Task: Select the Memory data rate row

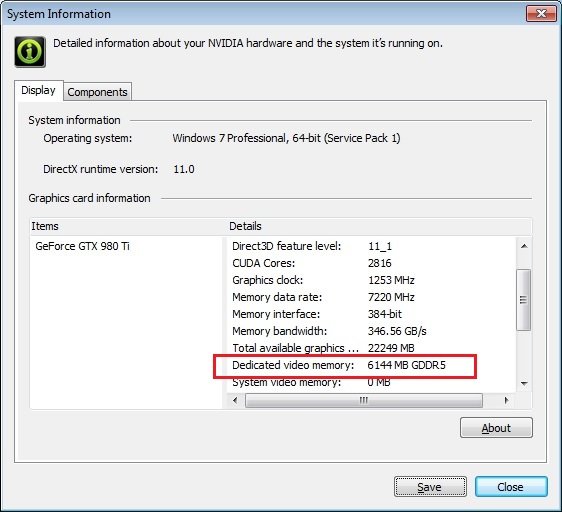Action: pyautogui.click(x=371, y=297)
